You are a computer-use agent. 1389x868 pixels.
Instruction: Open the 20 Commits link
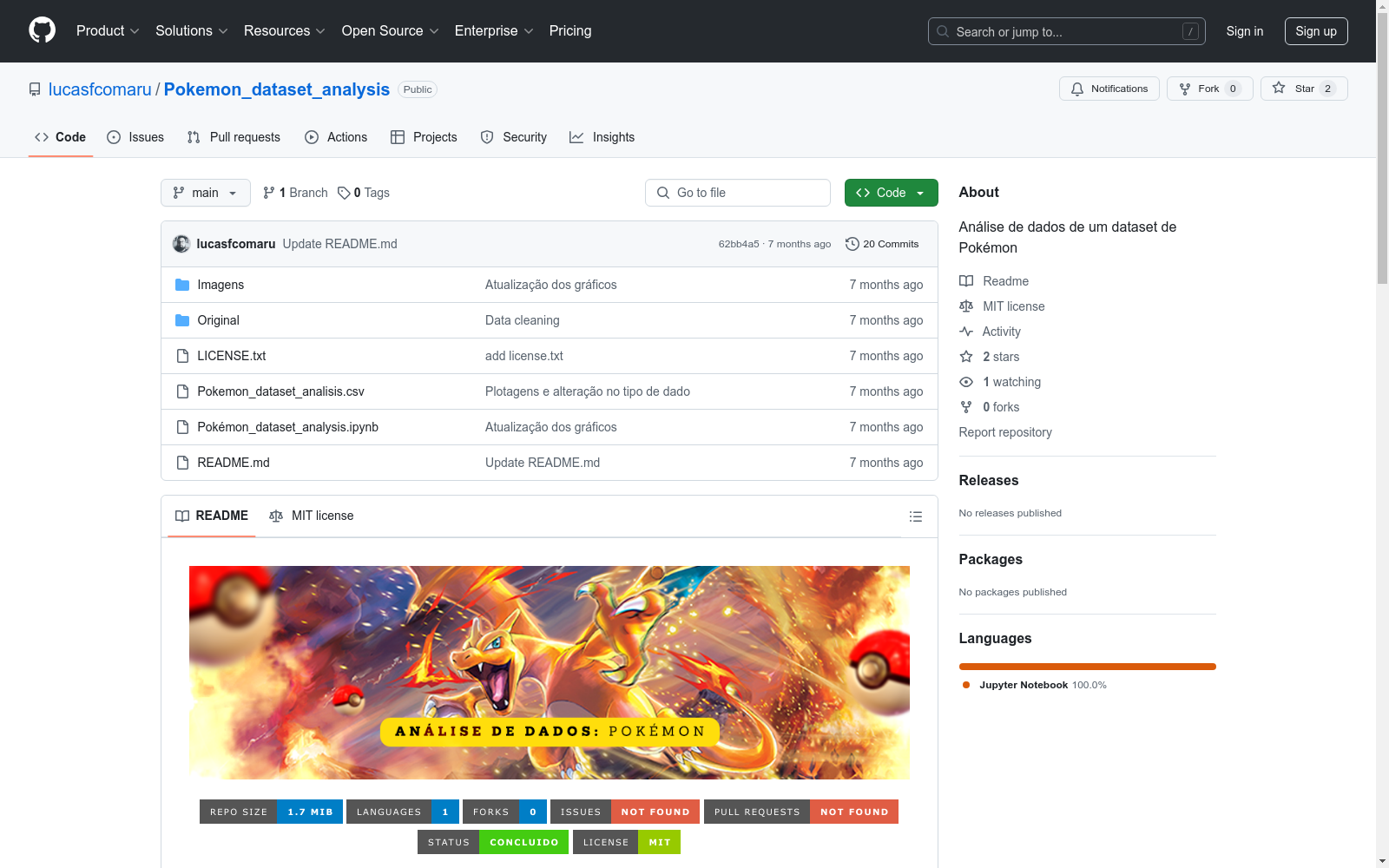click(882, 244)
